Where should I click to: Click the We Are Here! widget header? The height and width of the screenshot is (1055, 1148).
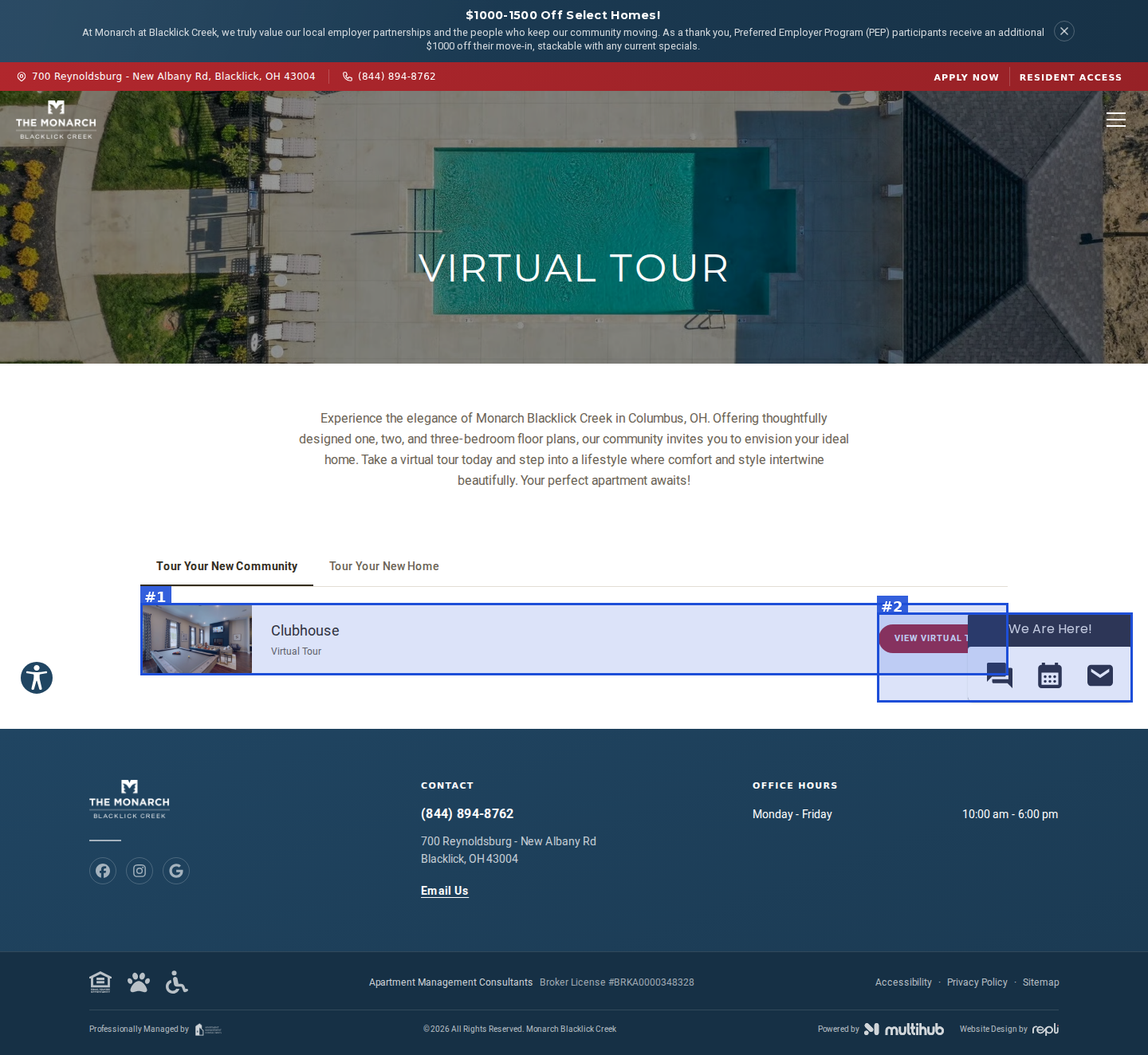1050,629
